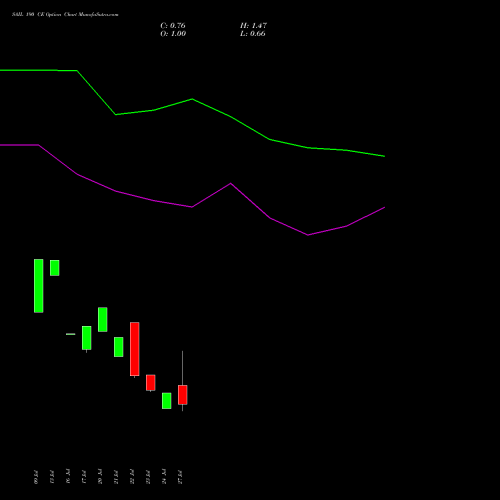The image size is (500, 500).
Task: Click the short green candle above 13 Jul
Action: [55, 268]
